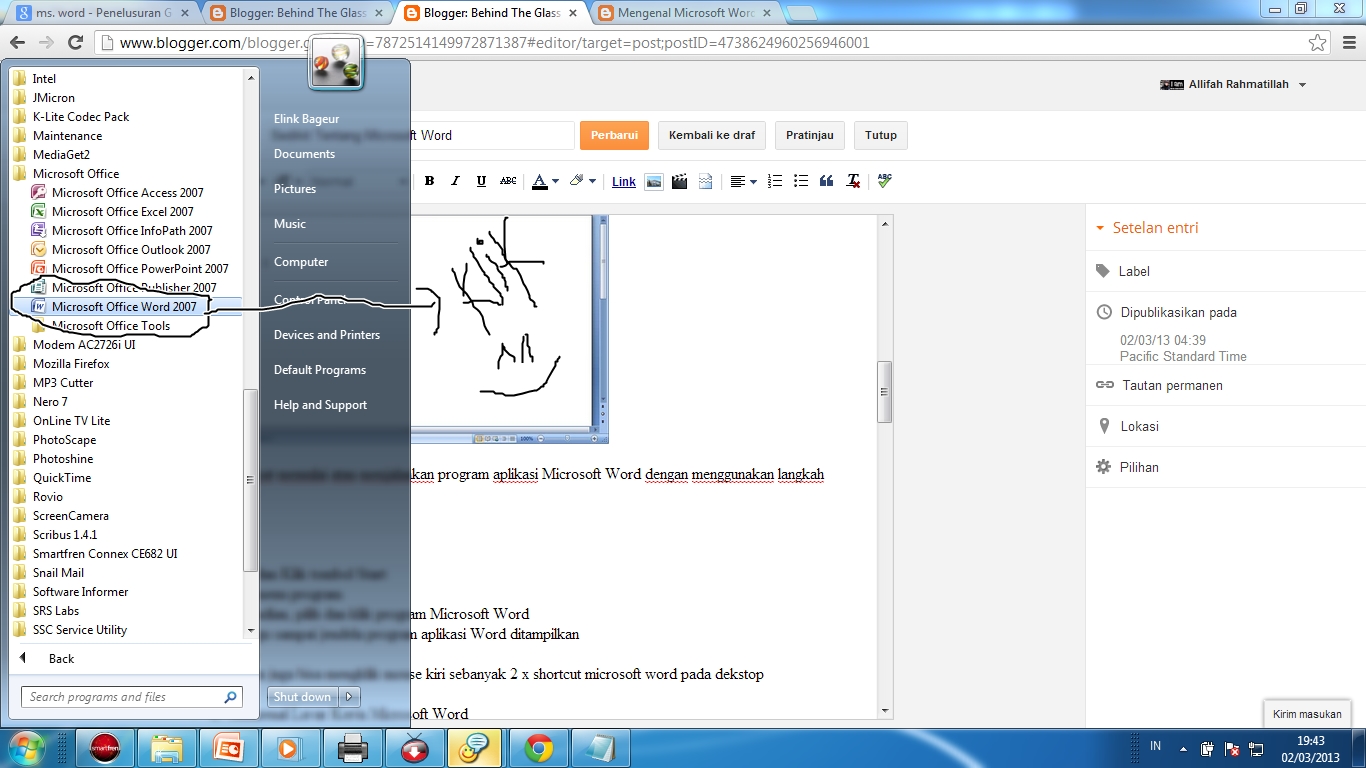Viewport: 1366px width, 768px height.
Task: Toggle bold formatting in Blogger editor
Action: [429, 181]
